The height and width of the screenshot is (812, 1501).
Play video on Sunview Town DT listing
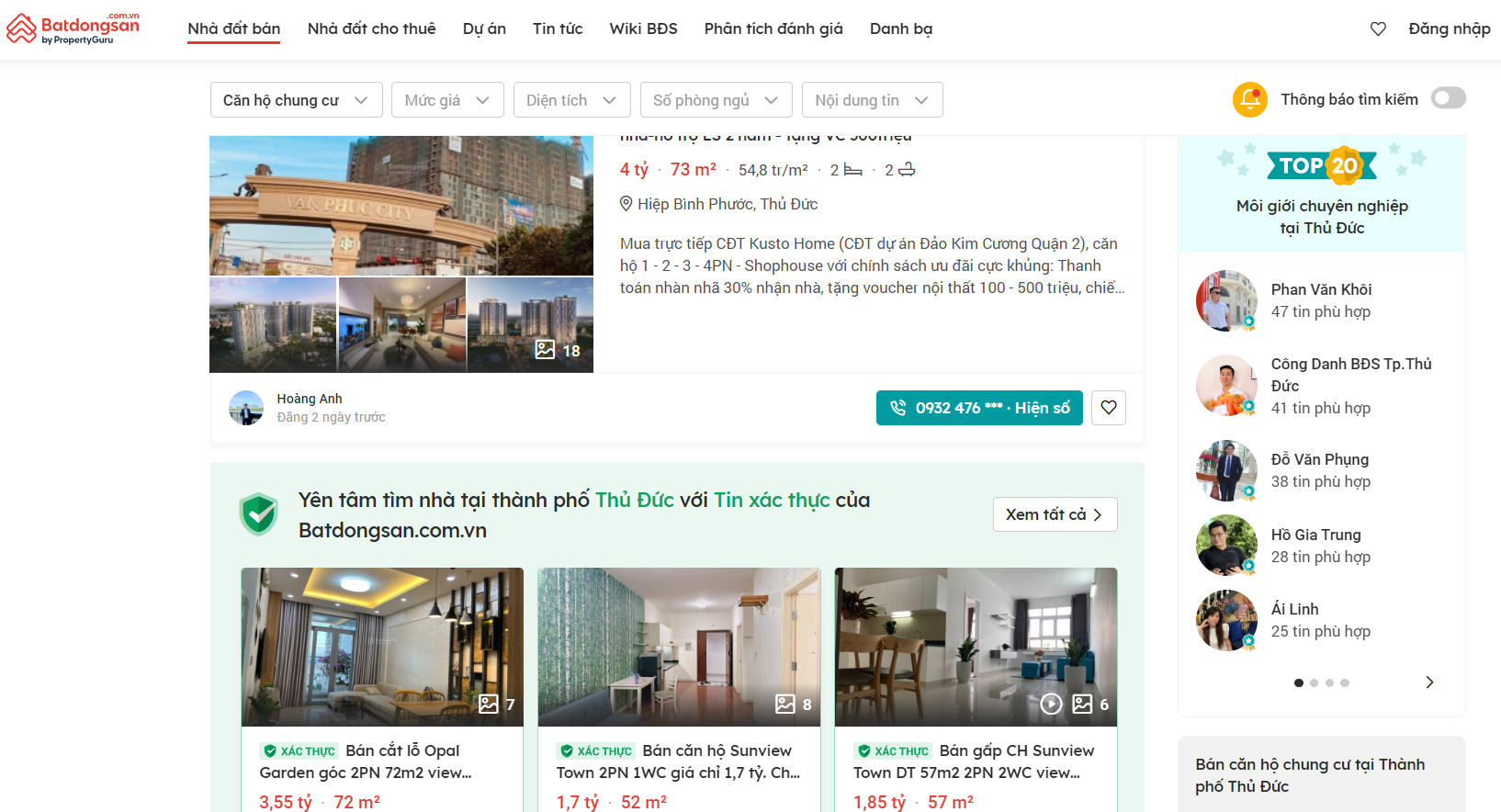[1051, 705]
